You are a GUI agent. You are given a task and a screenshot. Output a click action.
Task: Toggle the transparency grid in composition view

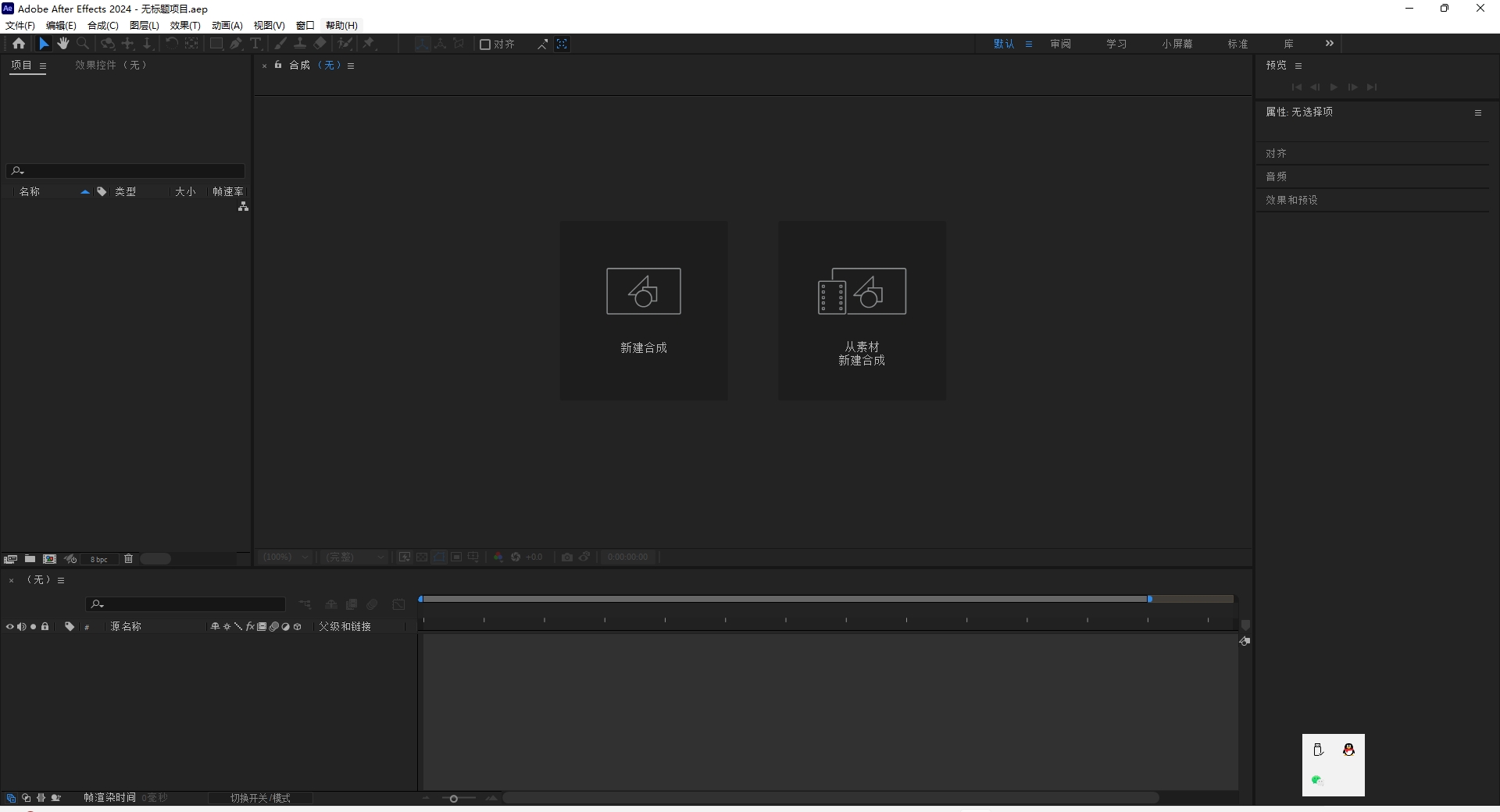point(422,557)
